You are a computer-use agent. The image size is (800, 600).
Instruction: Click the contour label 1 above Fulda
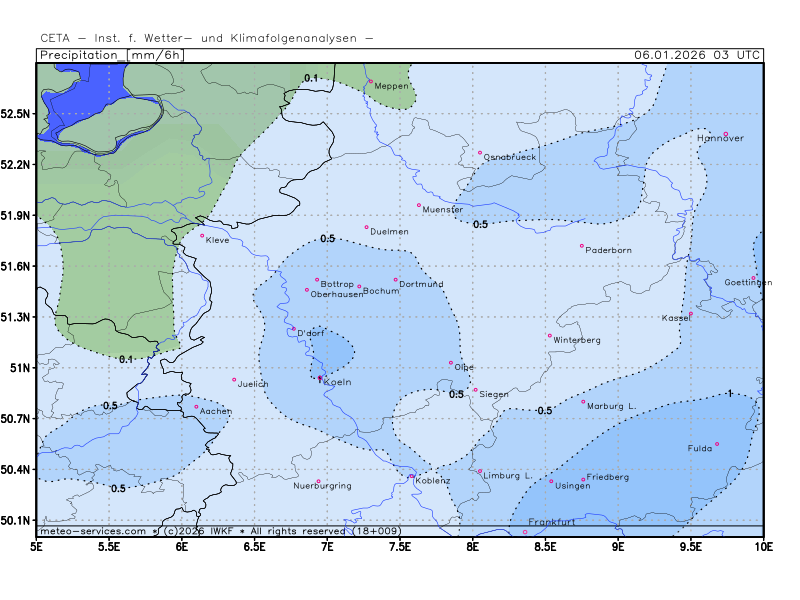pos(730,394)
